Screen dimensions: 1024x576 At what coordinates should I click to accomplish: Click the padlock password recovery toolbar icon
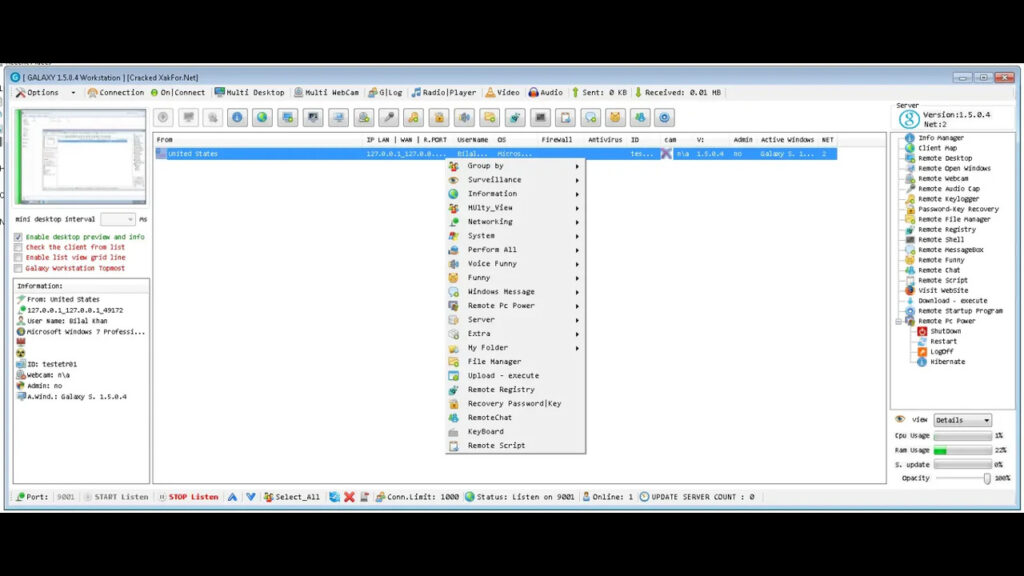(x=439, y=118)
